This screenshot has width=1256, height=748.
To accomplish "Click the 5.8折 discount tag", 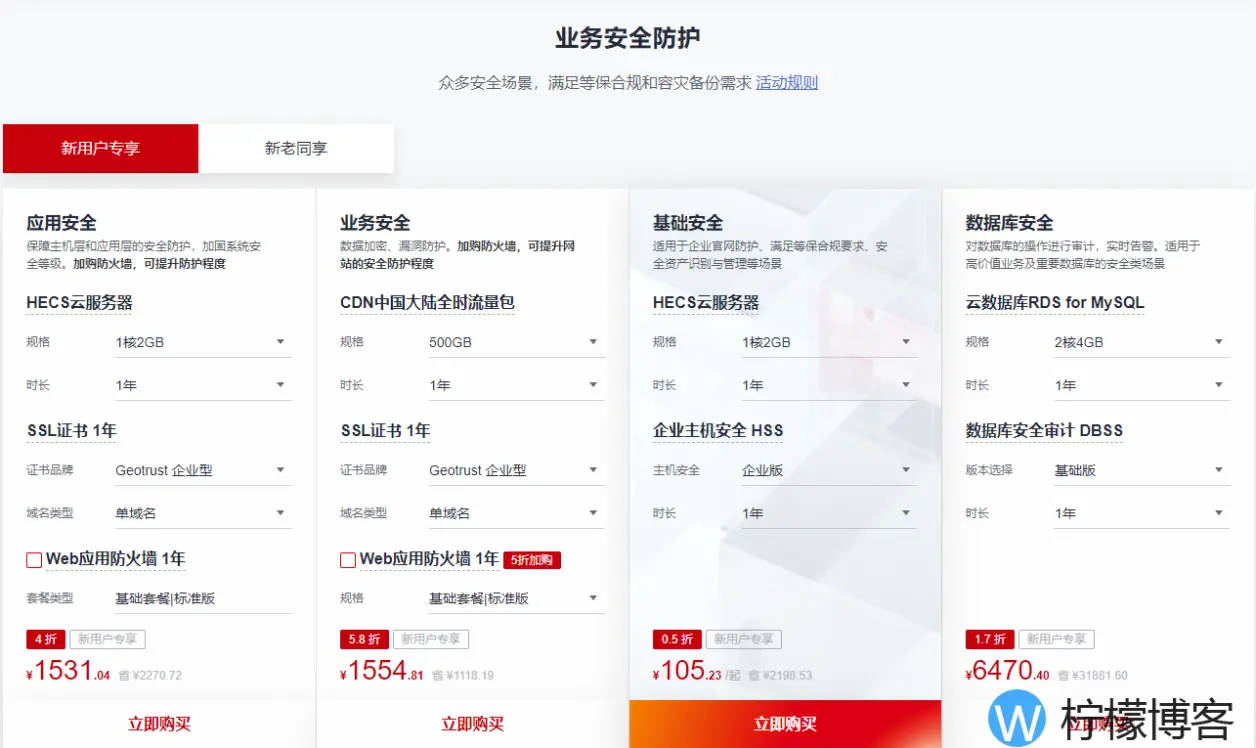I will tap(365, 639).
